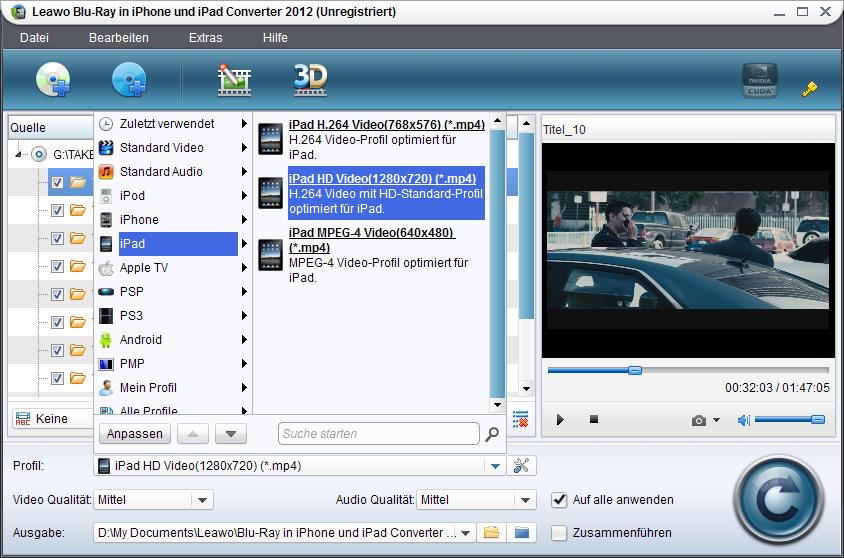This screenshot has width=844, height=558.
Task: Take a snapshot with camera icon
Action: [x=699, y=420]
